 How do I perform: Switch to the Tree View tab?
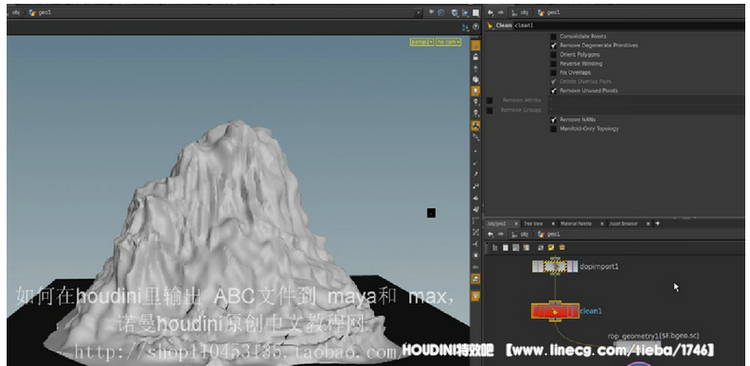click(533, 224)
